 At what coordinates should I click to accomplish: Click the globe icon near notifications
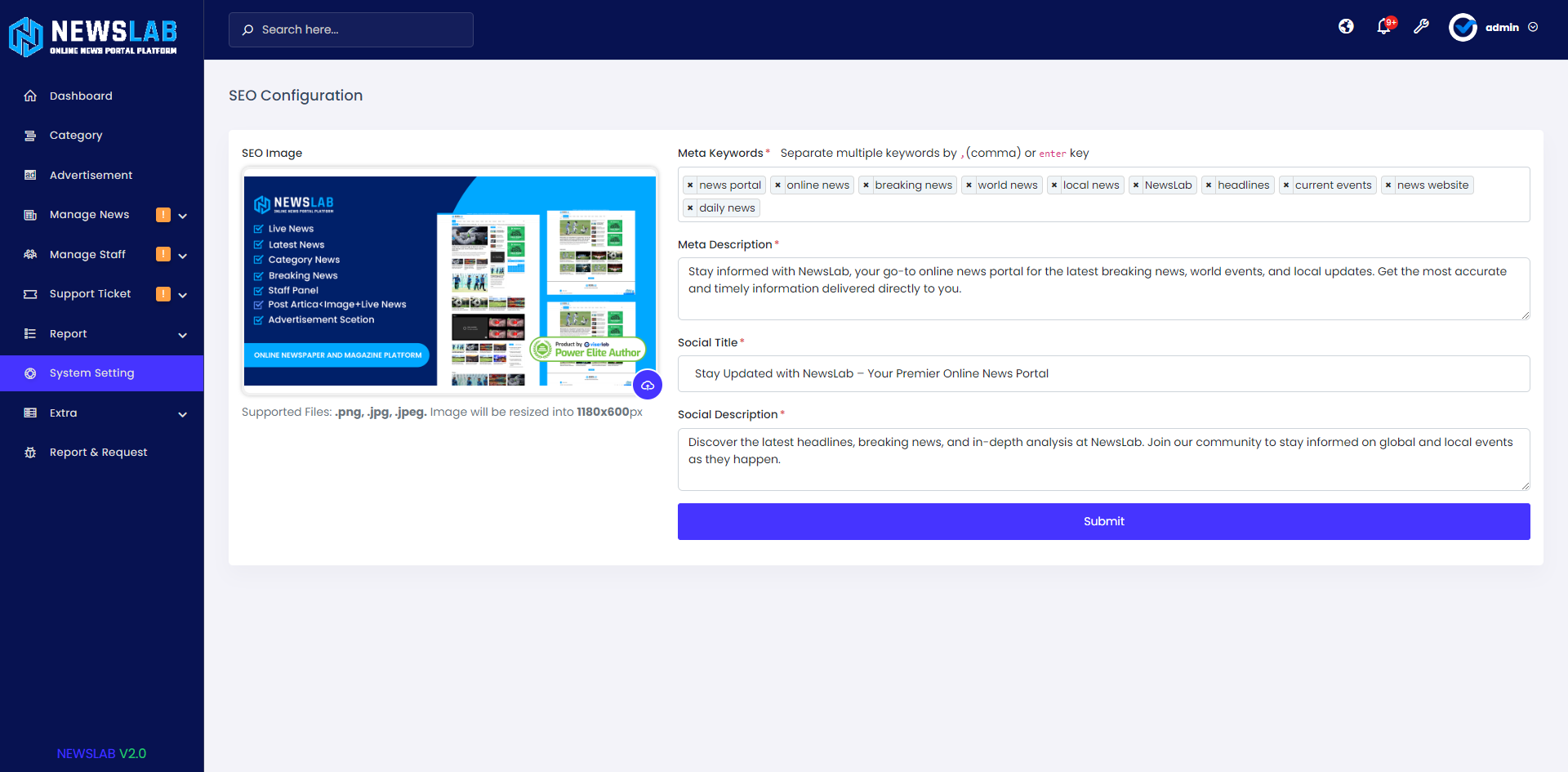point(1346,26)
